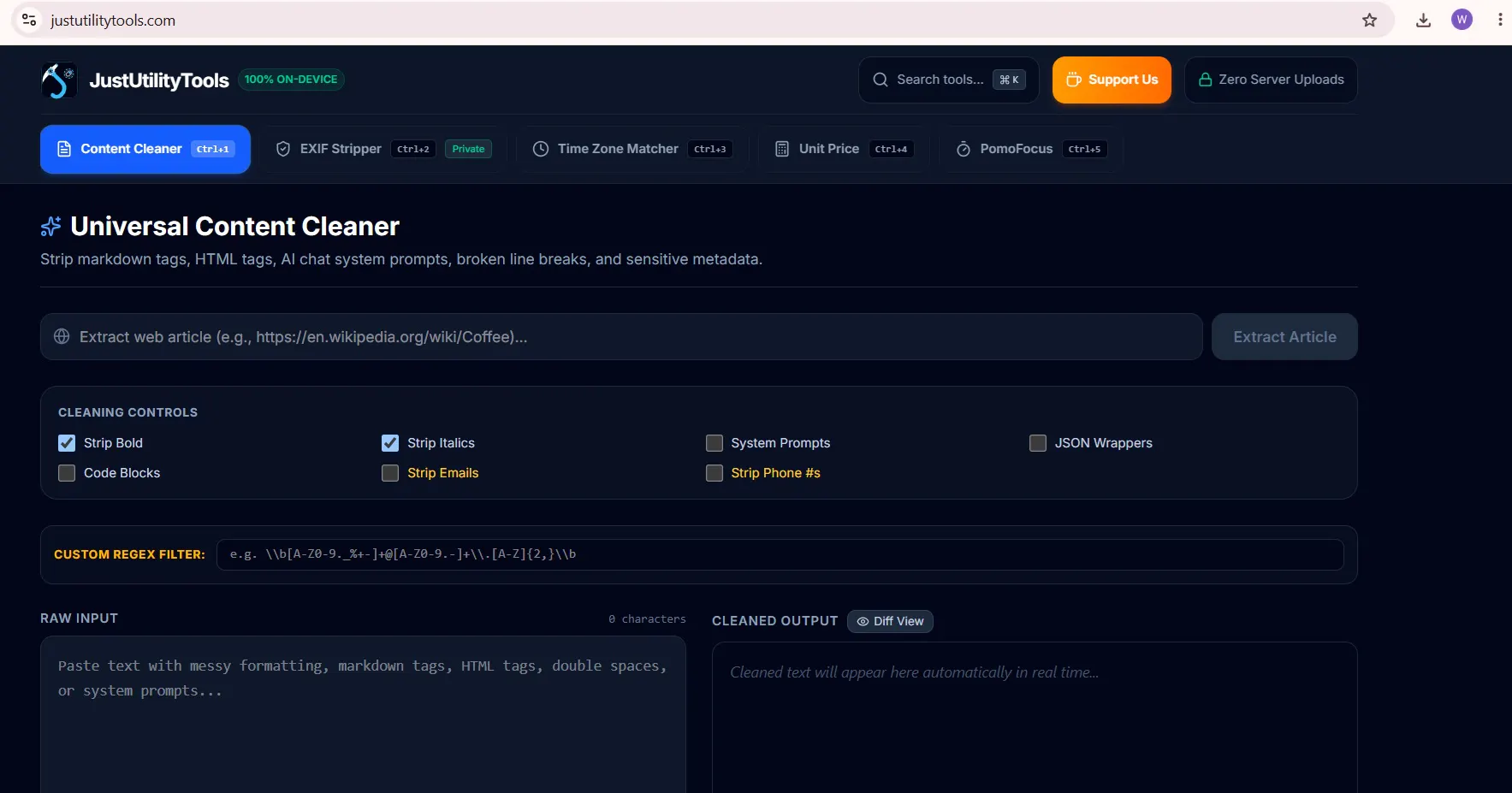Toggle the Diff View button

[x=890, y=621]
